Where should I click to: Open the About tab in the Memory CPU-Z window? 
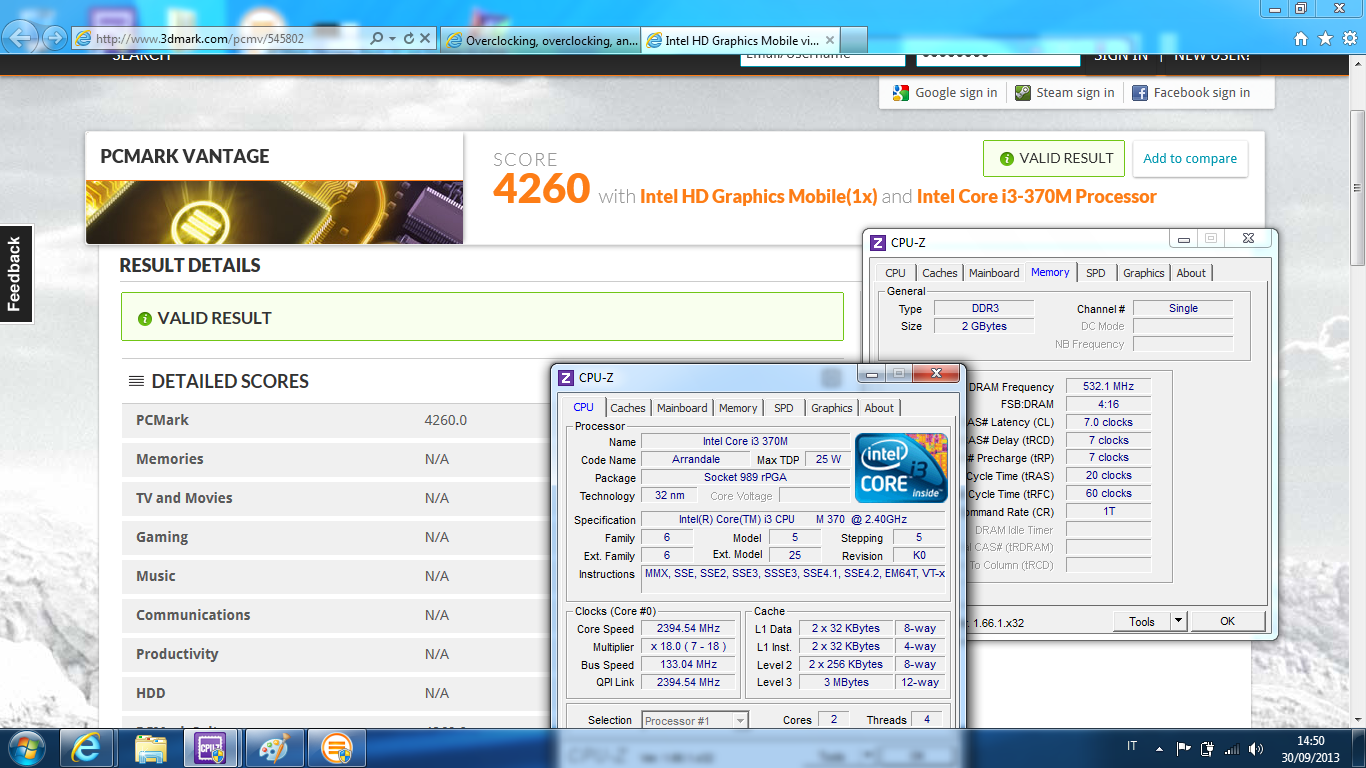coord(1191,273)
